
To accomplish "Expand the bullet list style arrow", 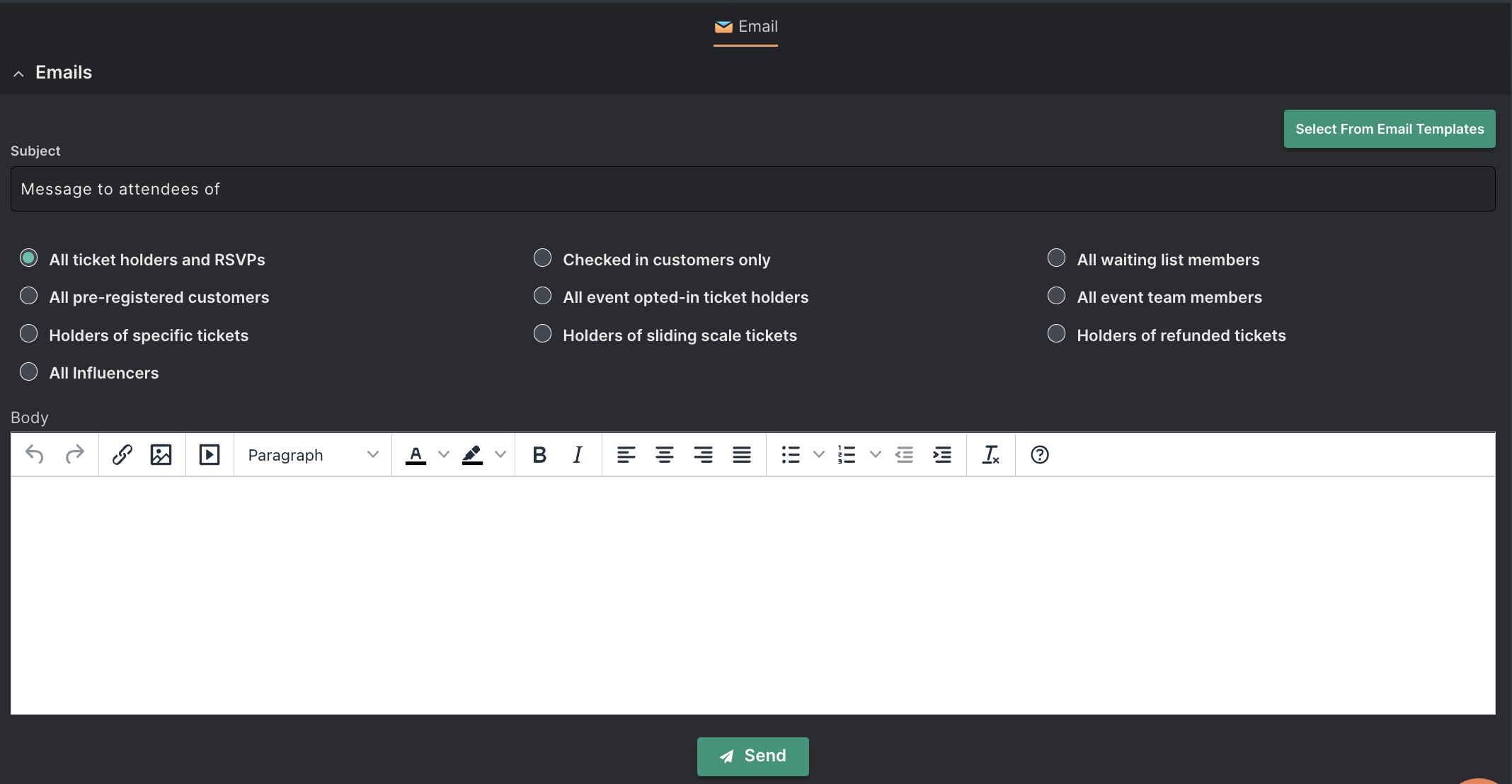I will pos(819,454).
